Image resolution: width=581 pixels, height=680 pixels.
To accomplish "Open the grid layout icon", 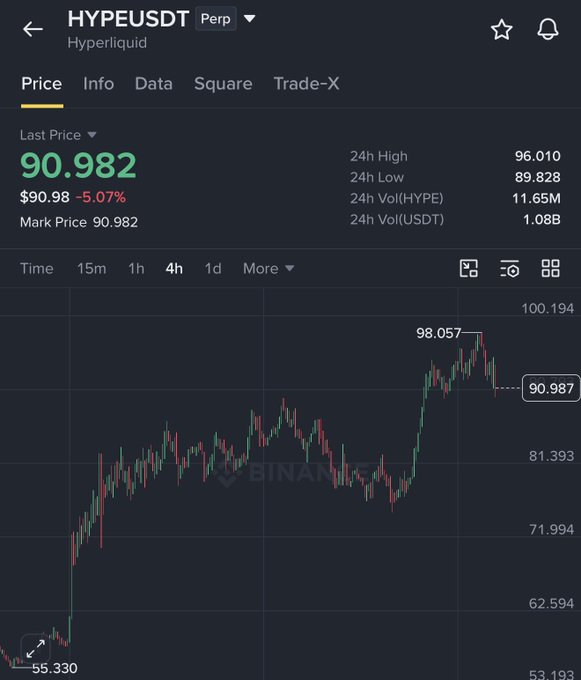I will [551, 268].
